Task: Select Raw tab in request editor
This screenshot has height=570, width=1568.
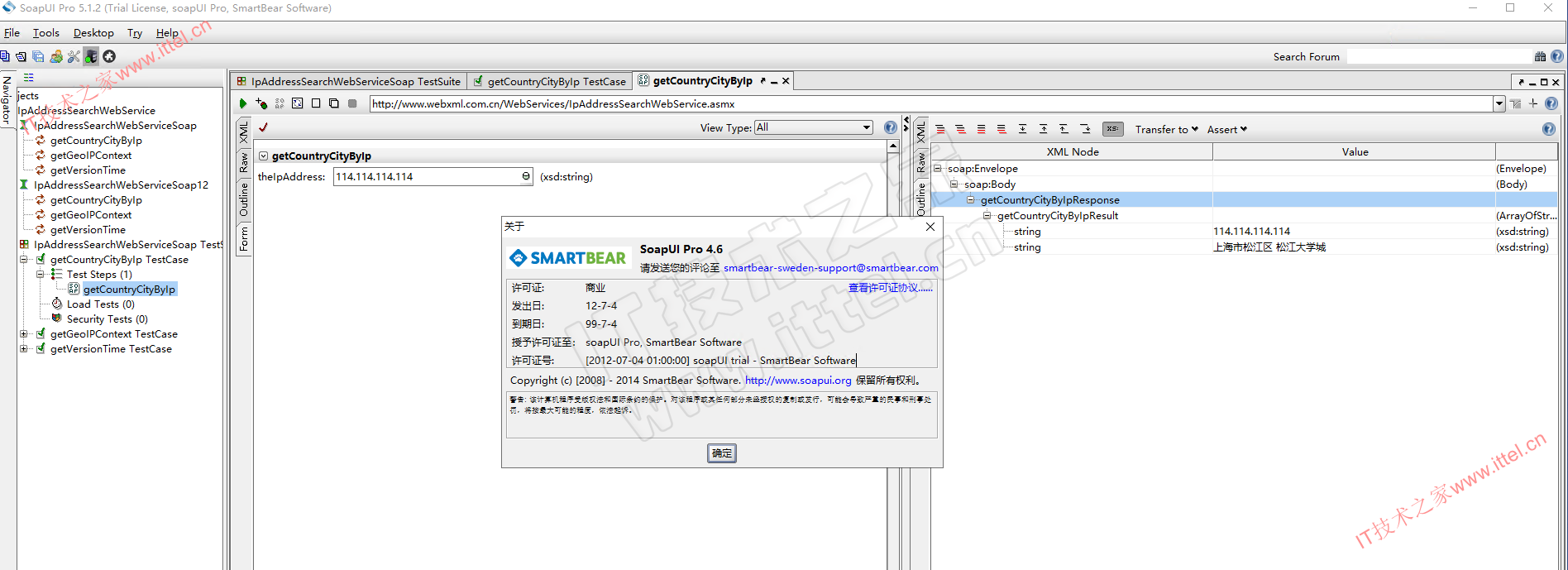Action: [x=243, y=161]
